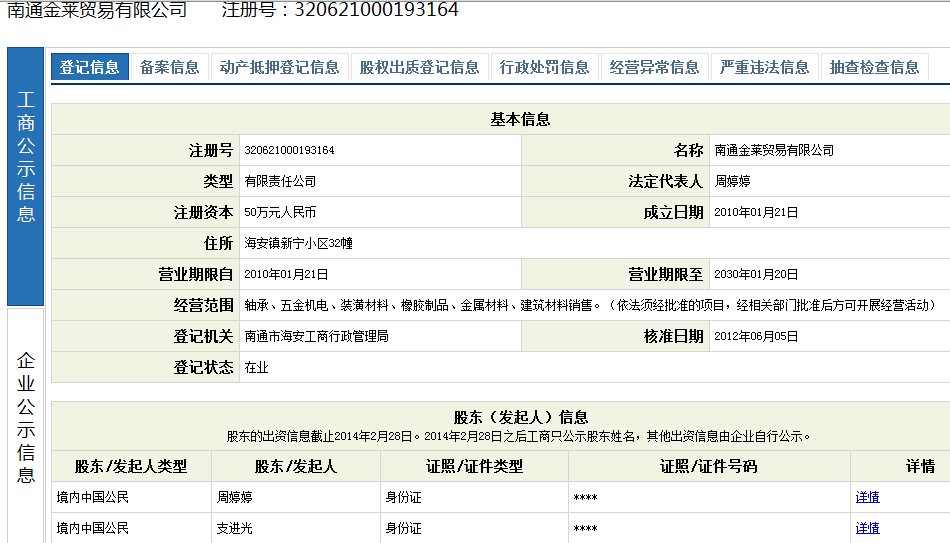This screenshot has width=950, height=543.
Task: Click the 南通市海安工商行政管理局 authority cell
Action: pyautogui.click(x=316, y=336)
